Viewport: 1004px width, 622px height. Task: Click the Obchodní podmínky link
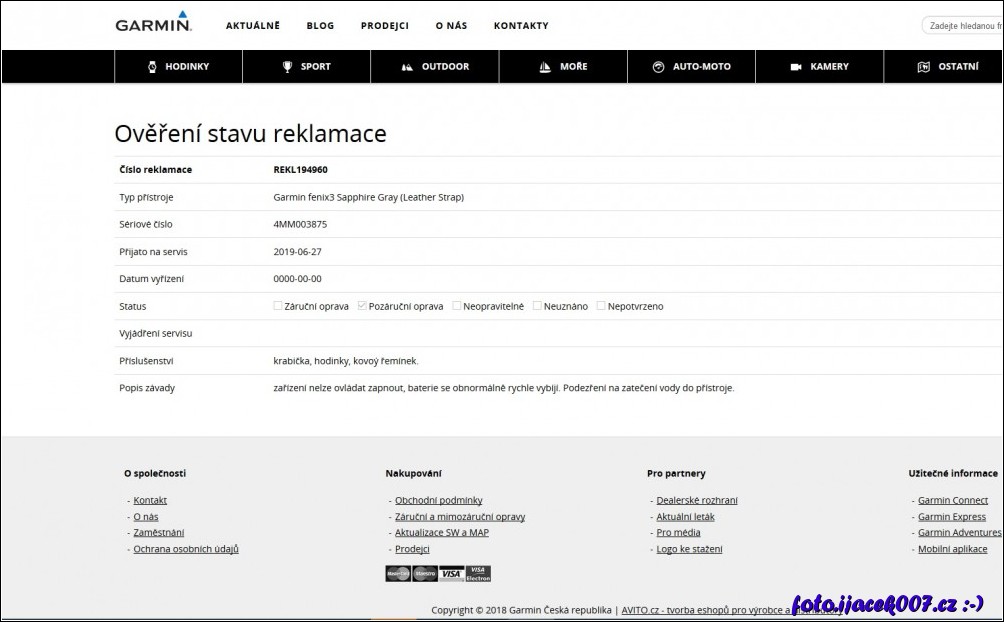[441, 500]
